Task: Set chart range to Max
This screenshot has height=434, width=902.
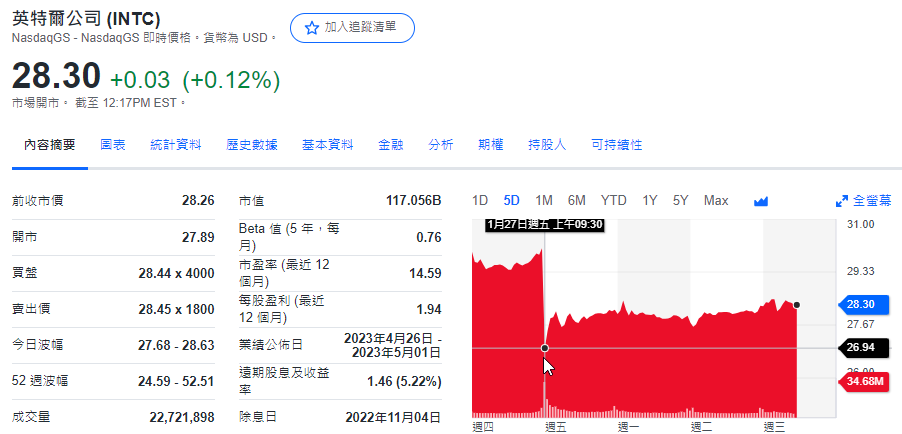Action: (716, 201)
